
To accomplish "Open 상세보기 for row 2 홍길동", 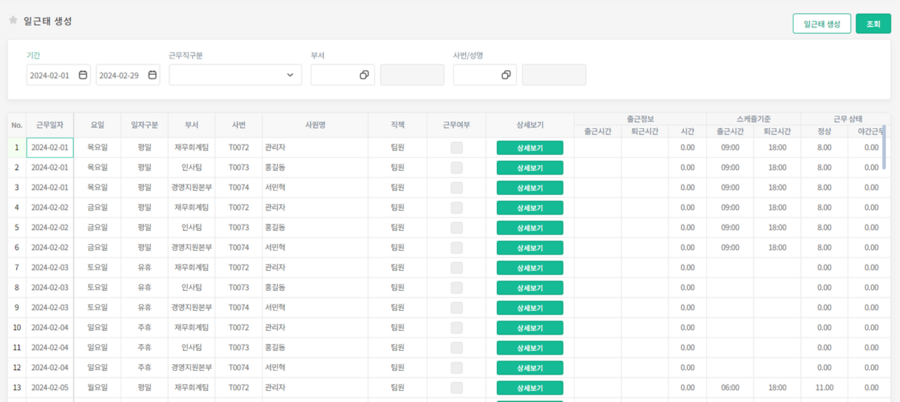I will click(x=529, y=168).
